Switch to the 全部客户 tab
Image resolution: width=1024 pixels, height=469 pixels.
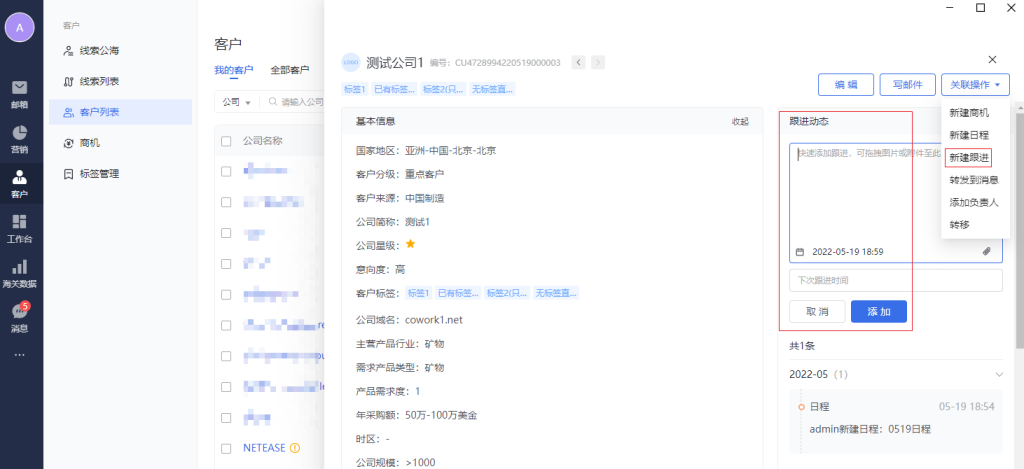coord(289,71)
